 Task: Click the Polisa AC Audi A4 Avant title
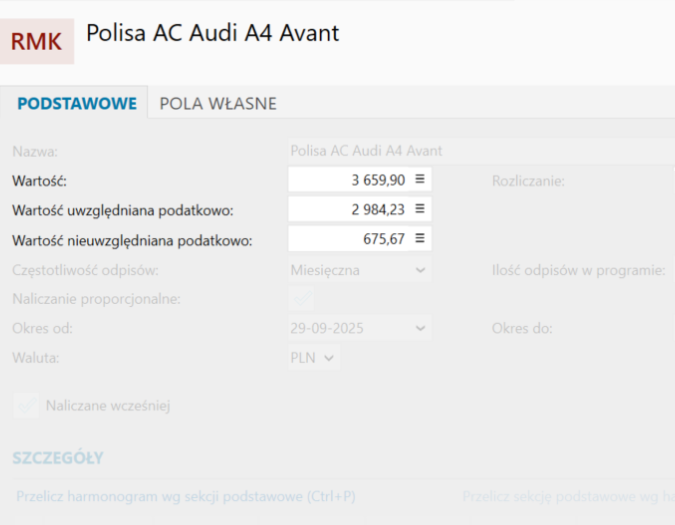coord(213,33)
